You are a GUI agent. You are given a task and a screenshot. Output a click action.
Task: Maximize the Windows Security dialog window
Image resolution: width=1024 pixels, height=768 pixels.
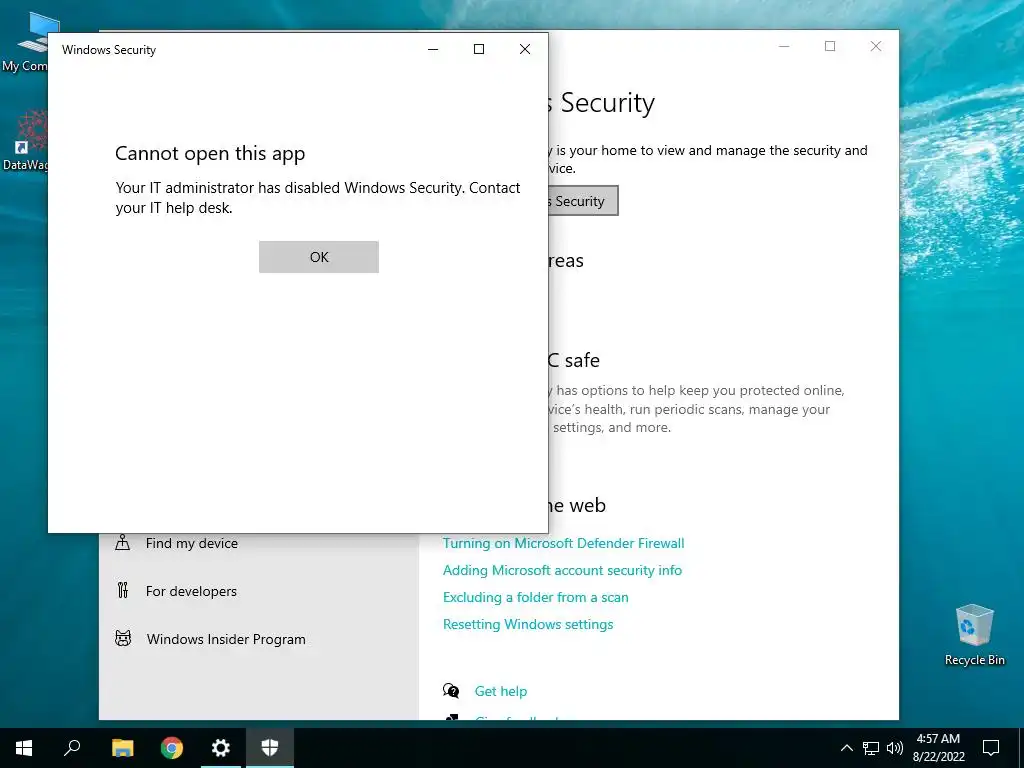[479, 49]
